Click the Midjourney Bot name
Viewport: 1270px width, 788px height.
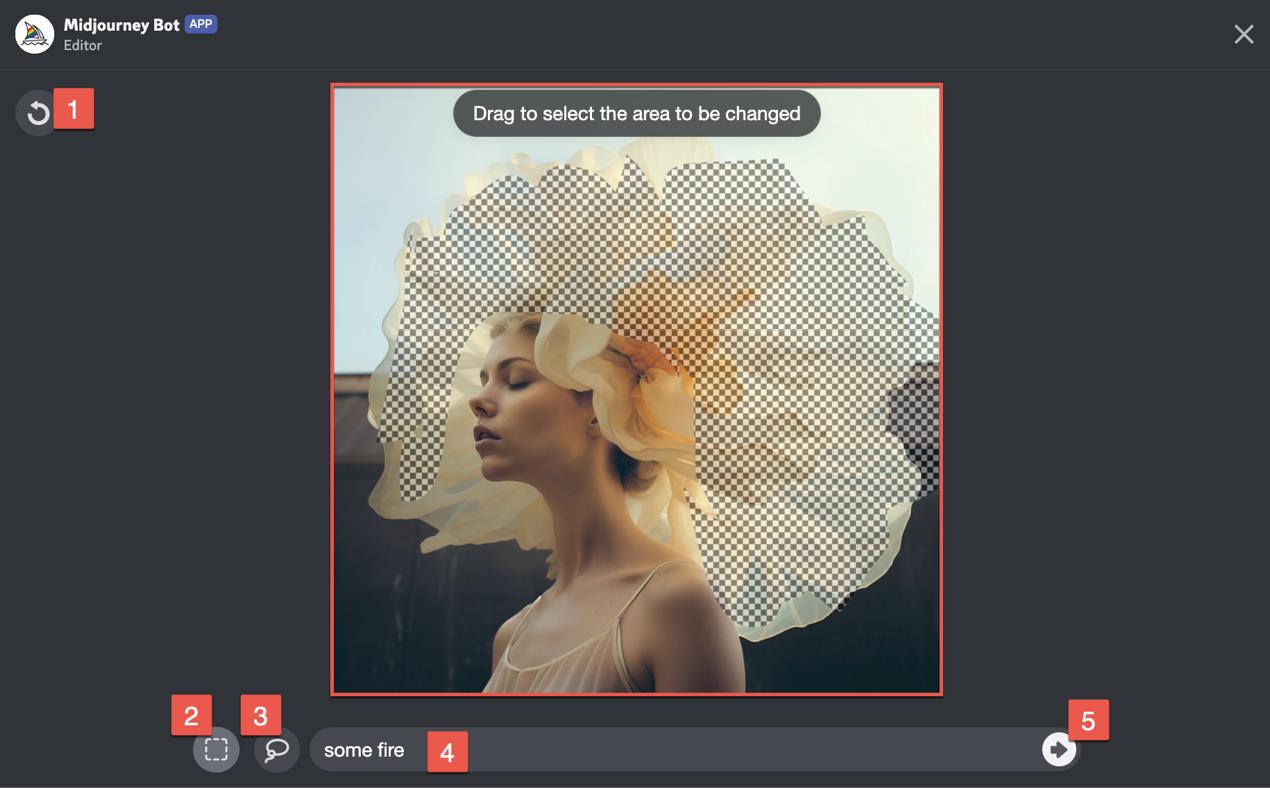pyautogui.click(x=121, y=25)
